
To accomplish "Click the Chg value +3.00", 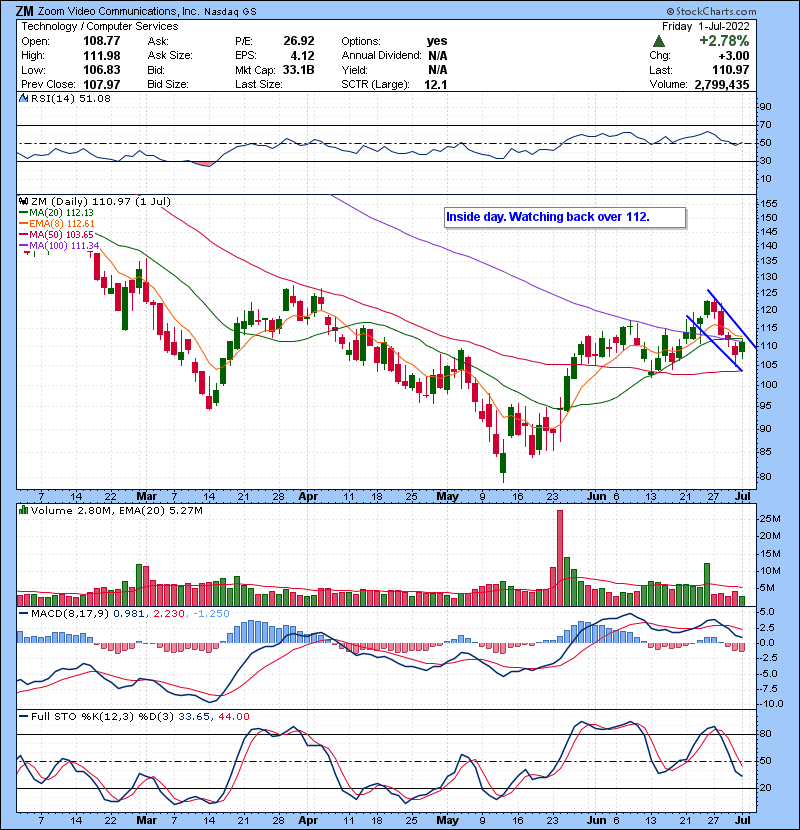I will click(733, 56).
